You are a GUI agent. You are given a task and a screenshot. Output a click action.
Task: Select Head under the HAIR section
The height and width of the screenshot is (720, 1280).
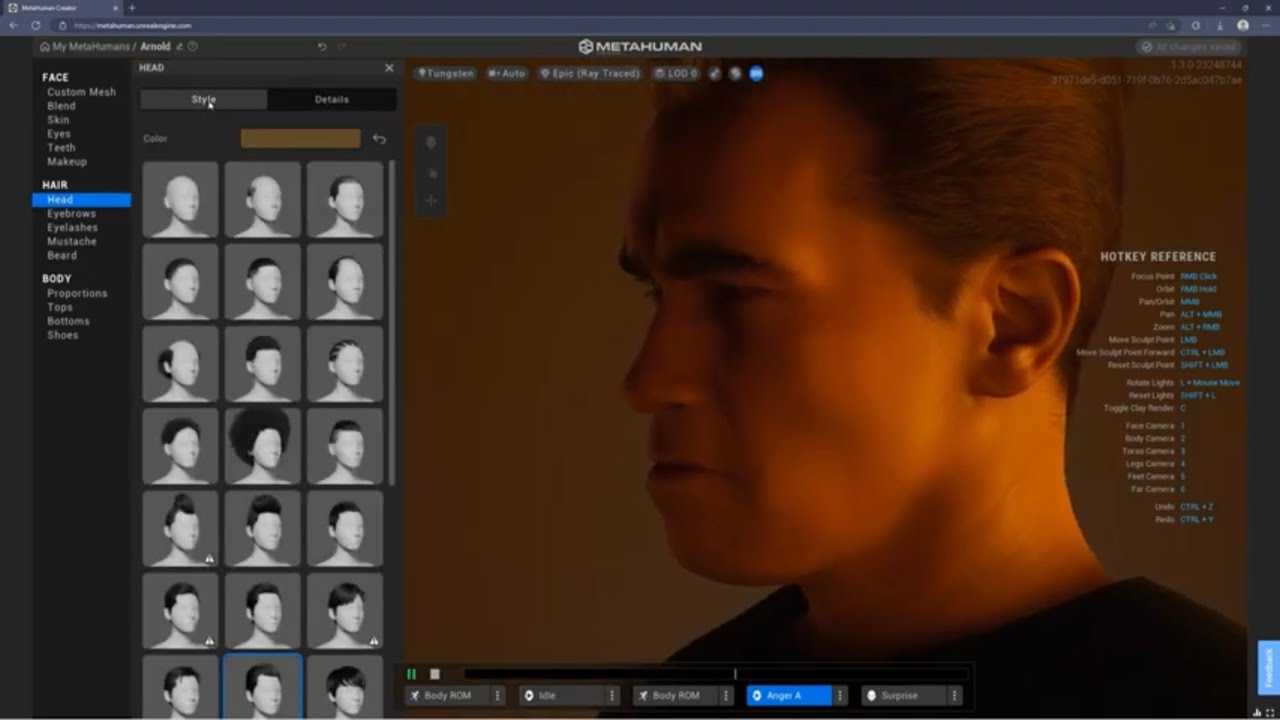click(x=81, y=200)
